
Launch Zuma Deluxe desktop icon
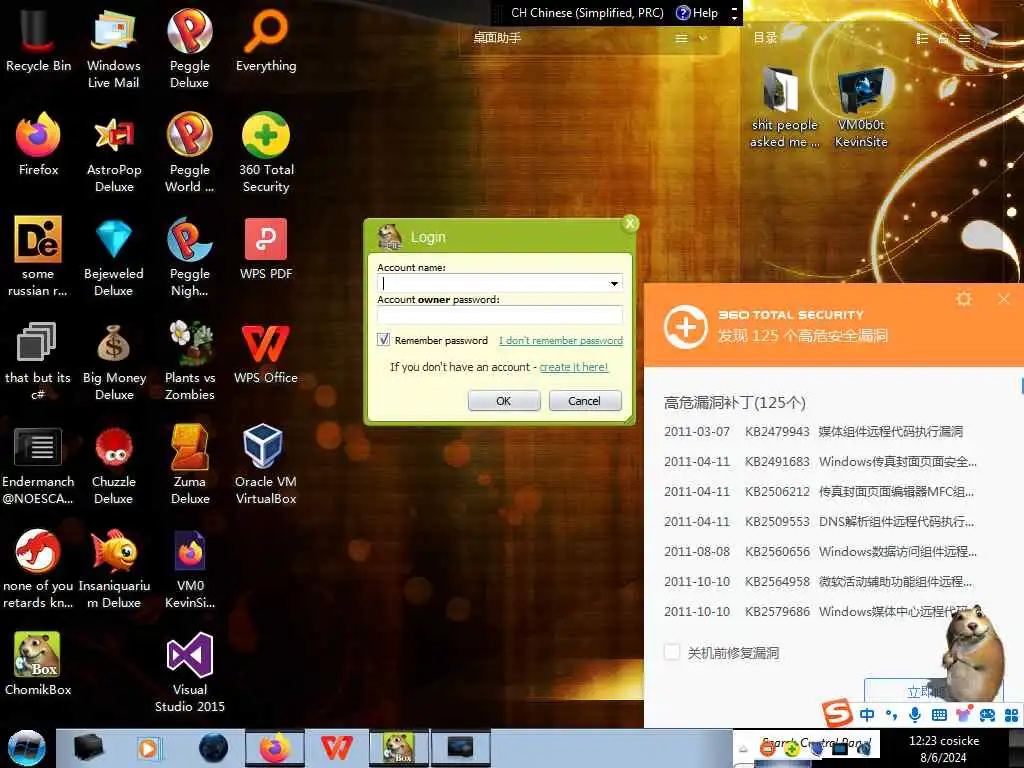[189, 464]
